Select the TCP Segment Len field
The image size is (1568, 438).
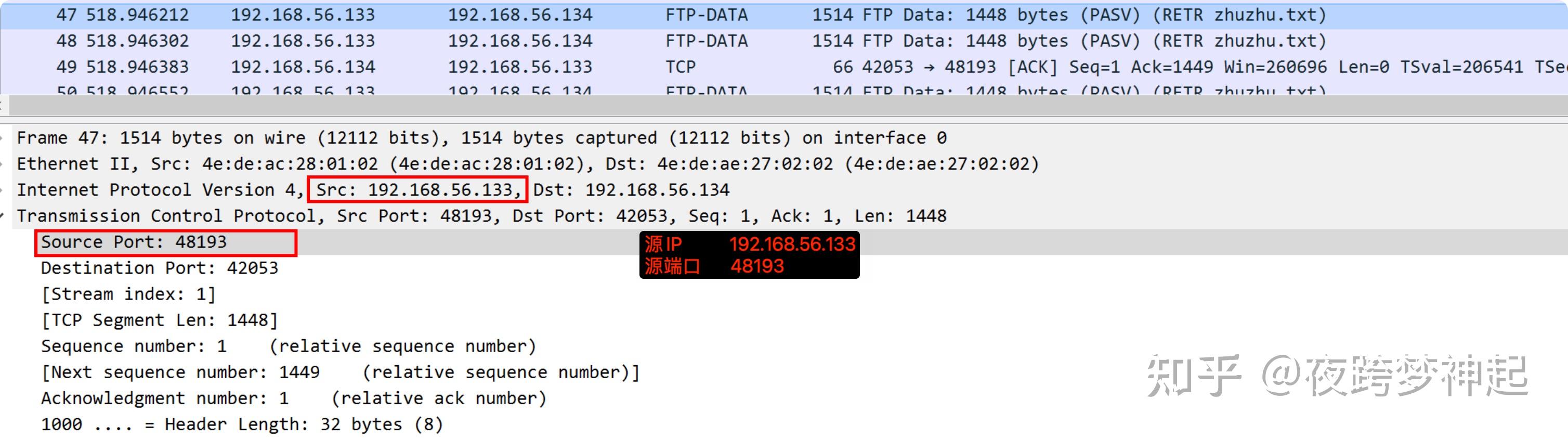pos(160,320)
